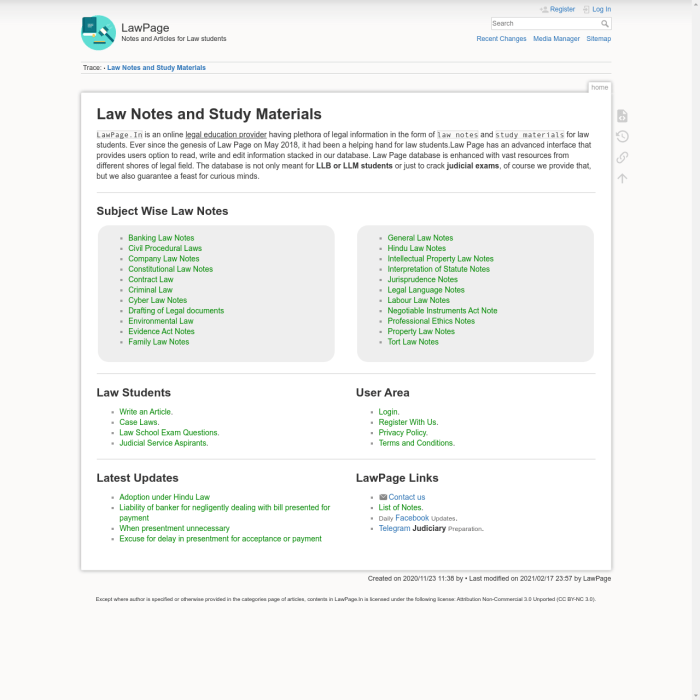Open the old revisions history icon

pos(622,137)
